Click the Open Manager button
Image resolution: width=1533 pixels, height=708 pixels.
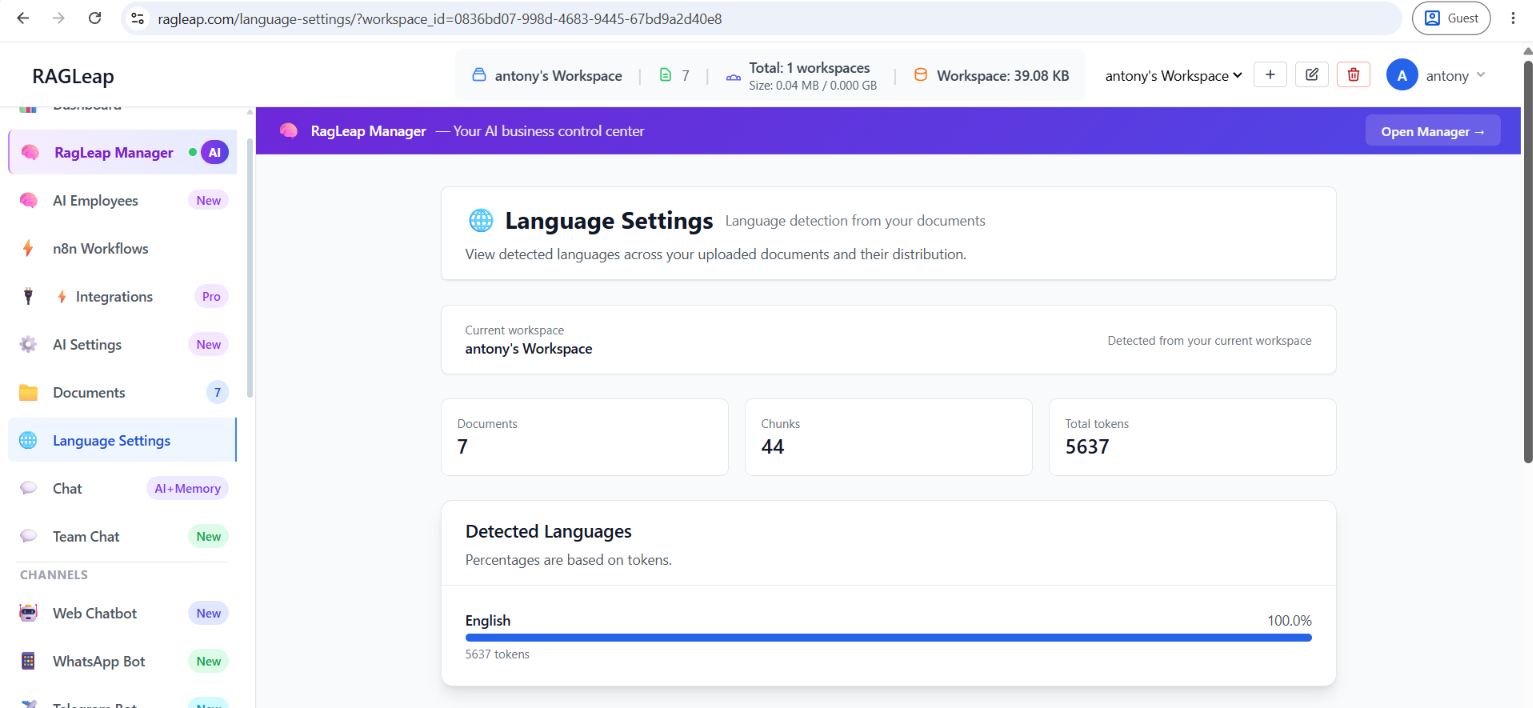coord(1433,131)
